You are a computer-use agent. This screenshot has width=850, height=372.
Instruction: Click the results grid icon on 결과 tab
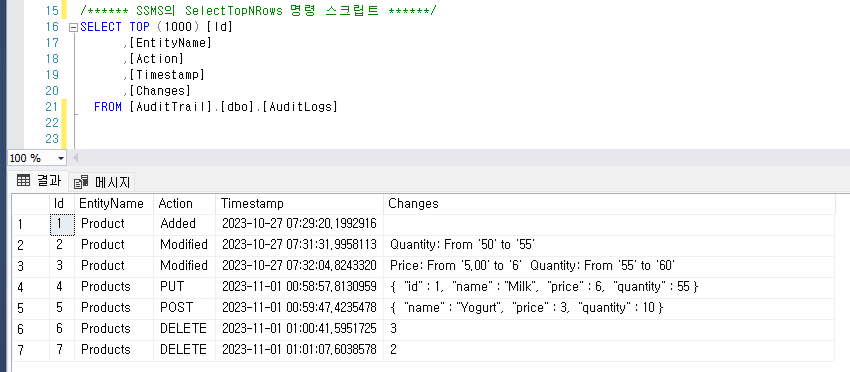coord(23,181)
